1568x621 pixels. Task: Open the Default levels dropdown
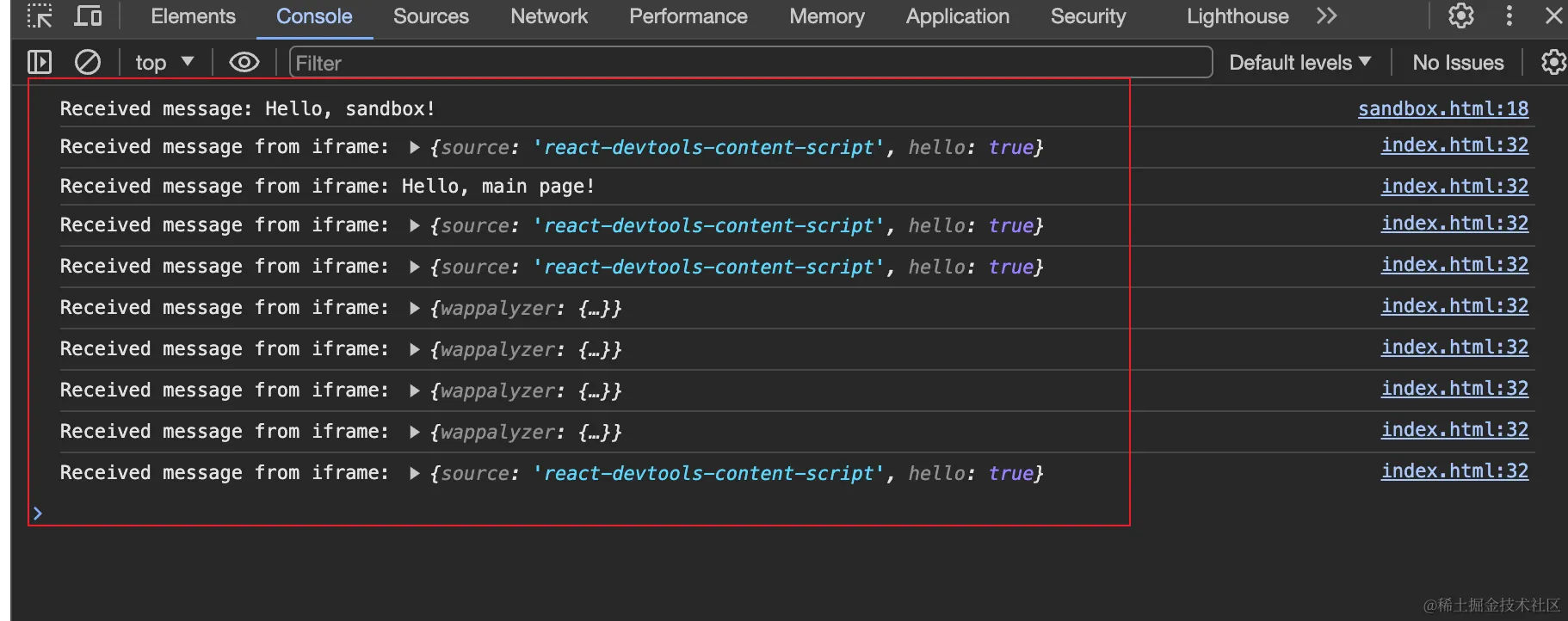[1299, 62]
